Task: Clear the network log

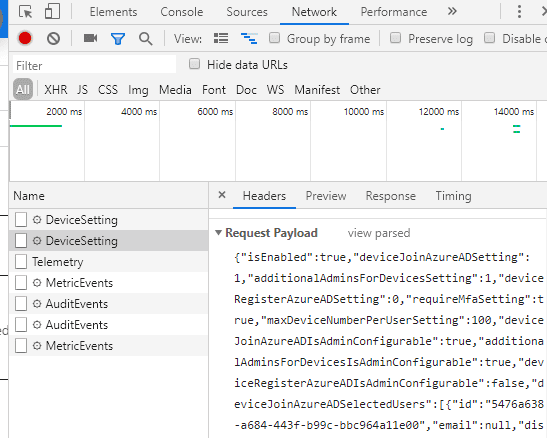Action: click(53, 38)
